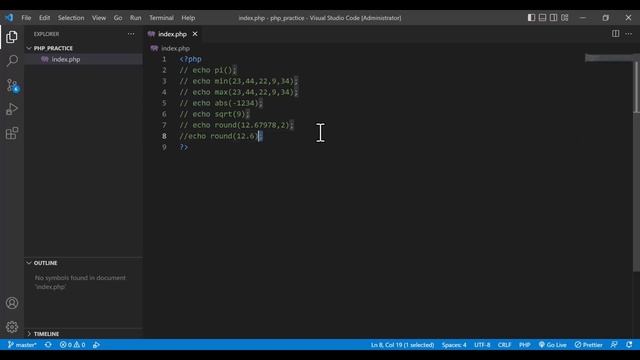Change indentation via Spaces: 4
This screenshot has height=360, width=640.
(454, 345)
